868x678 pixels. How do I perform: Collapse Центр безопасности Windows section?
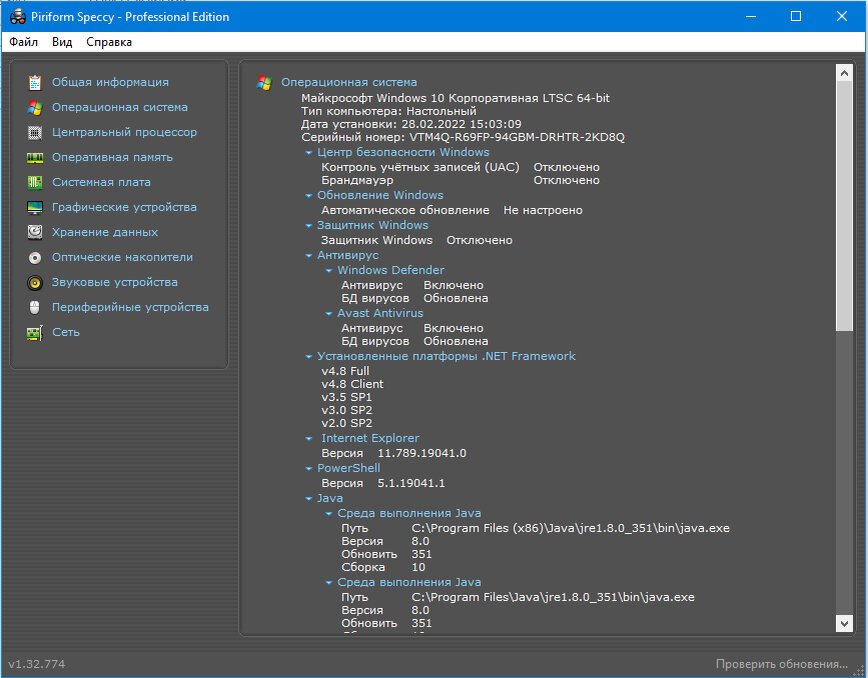click(x=309, y=153)
